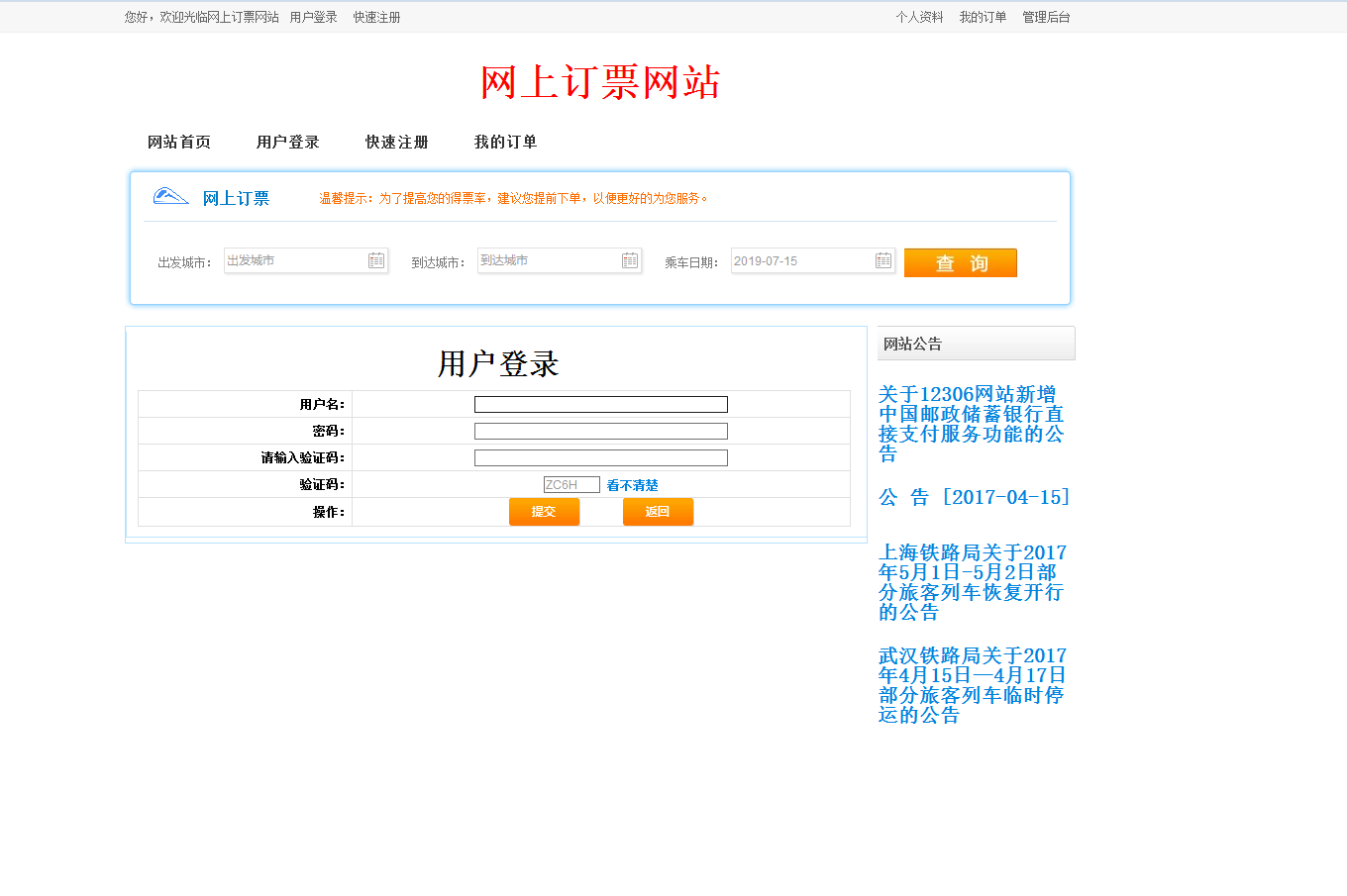This screenshot has height=896, width=1347.
Task: Open 管理后台 link in top bar
Action: tap(1046, 17)
